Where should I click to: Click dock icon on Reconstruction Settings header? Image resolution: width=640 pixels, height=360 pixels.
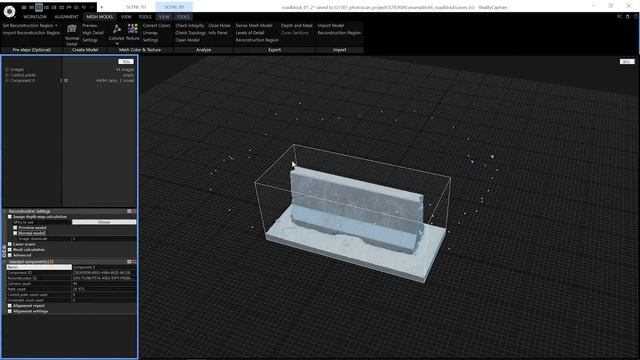tap(129, 211)
